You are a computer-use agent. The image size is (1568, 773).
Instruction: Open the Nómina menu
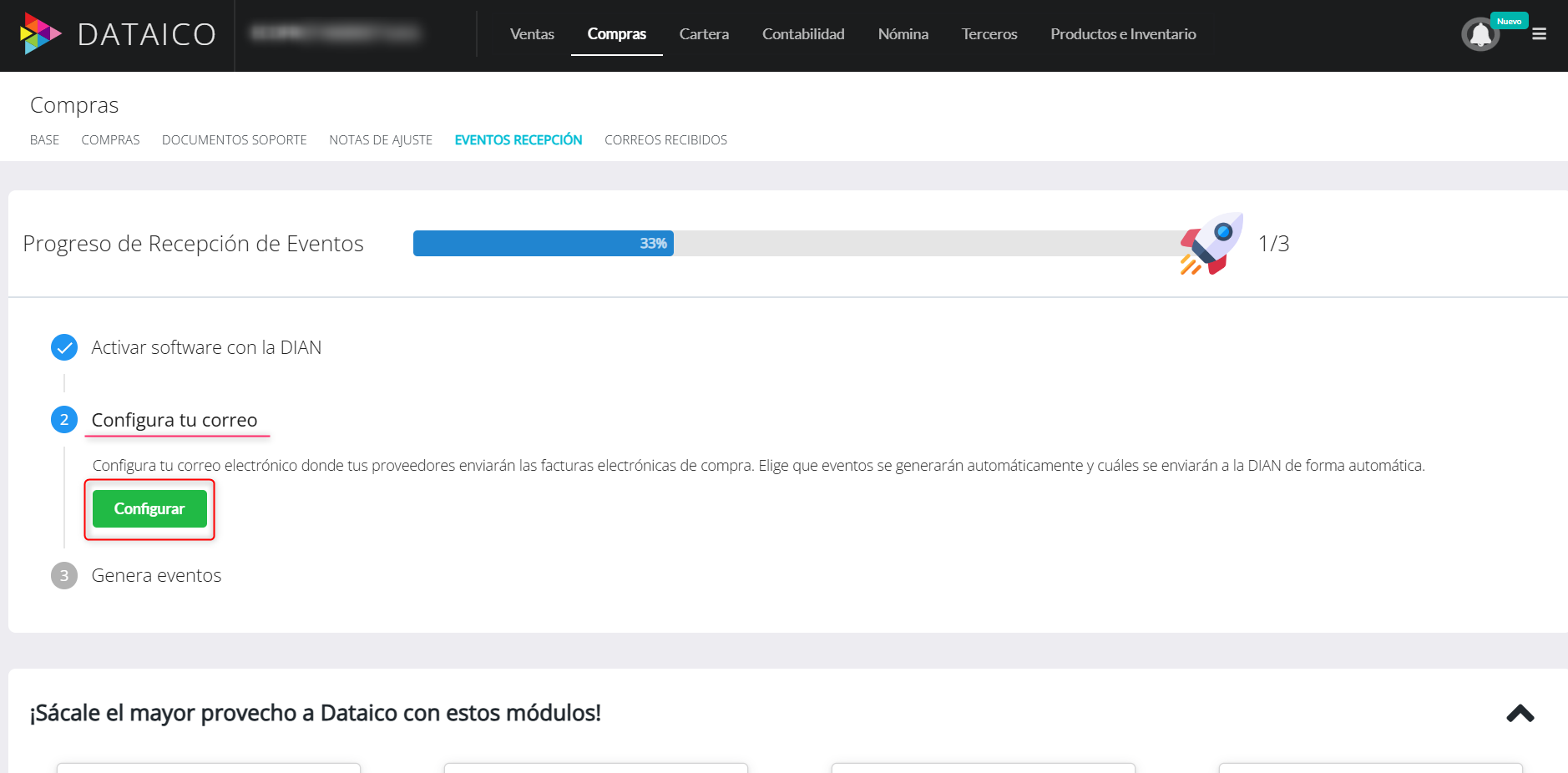[x=903, y=34]
